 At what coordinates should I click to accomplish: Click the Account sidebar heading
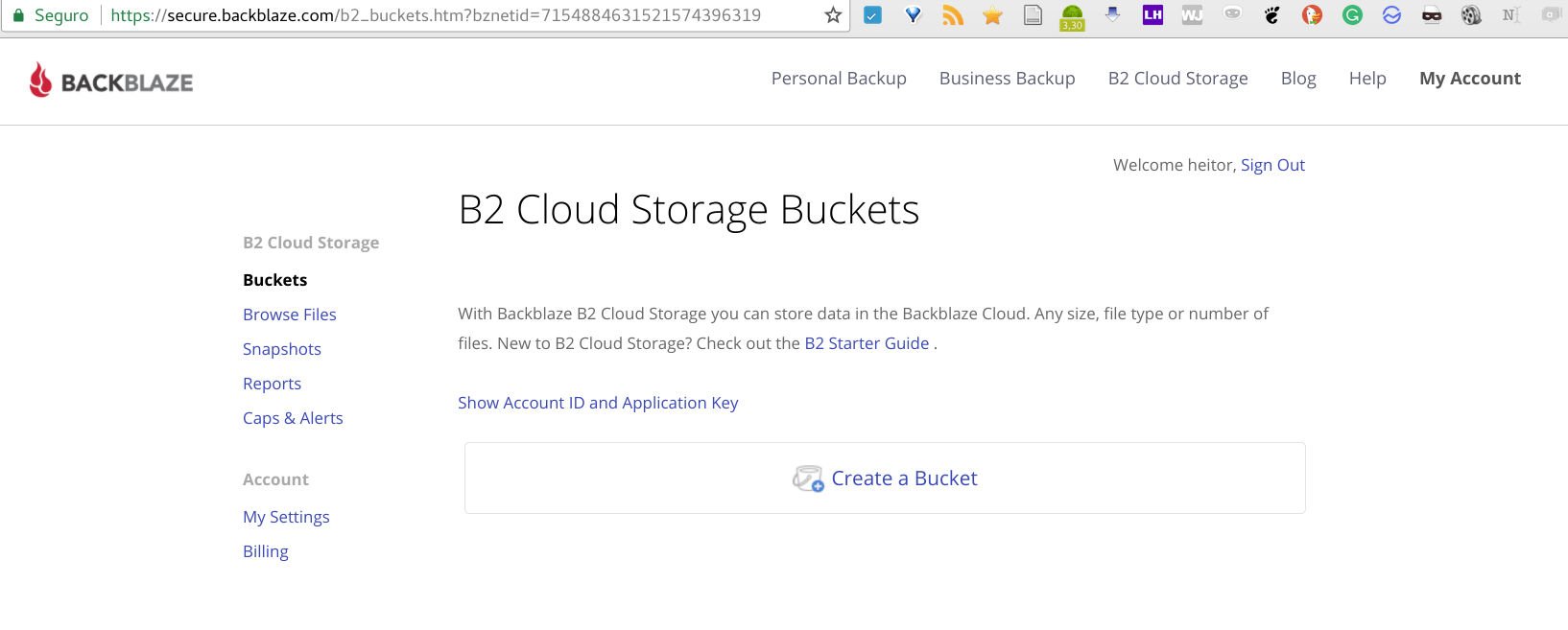click(275, 479)
